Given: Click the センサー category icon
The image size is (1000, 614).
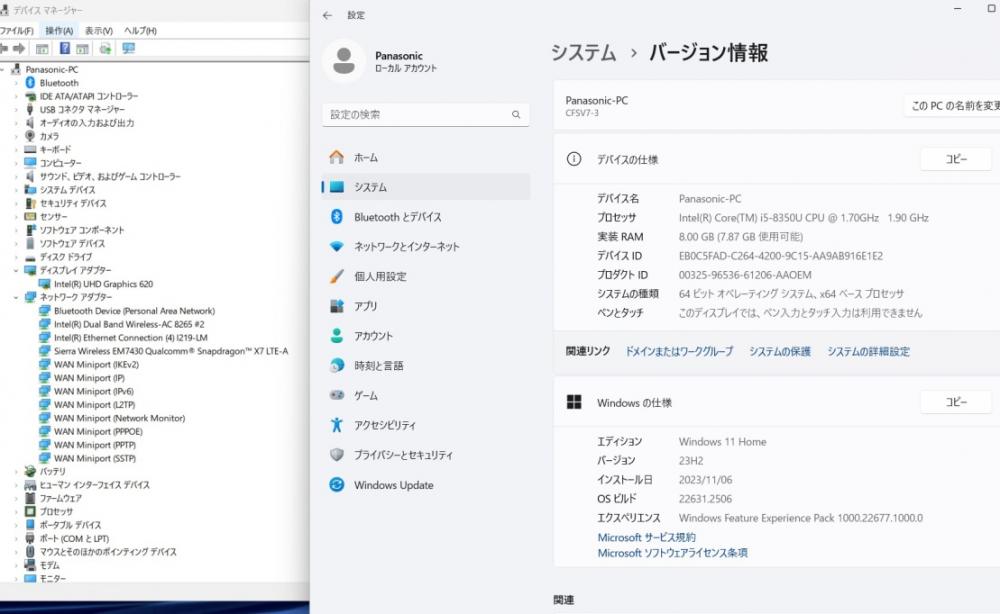Looking at the screenshot, I should pos(30,216).
